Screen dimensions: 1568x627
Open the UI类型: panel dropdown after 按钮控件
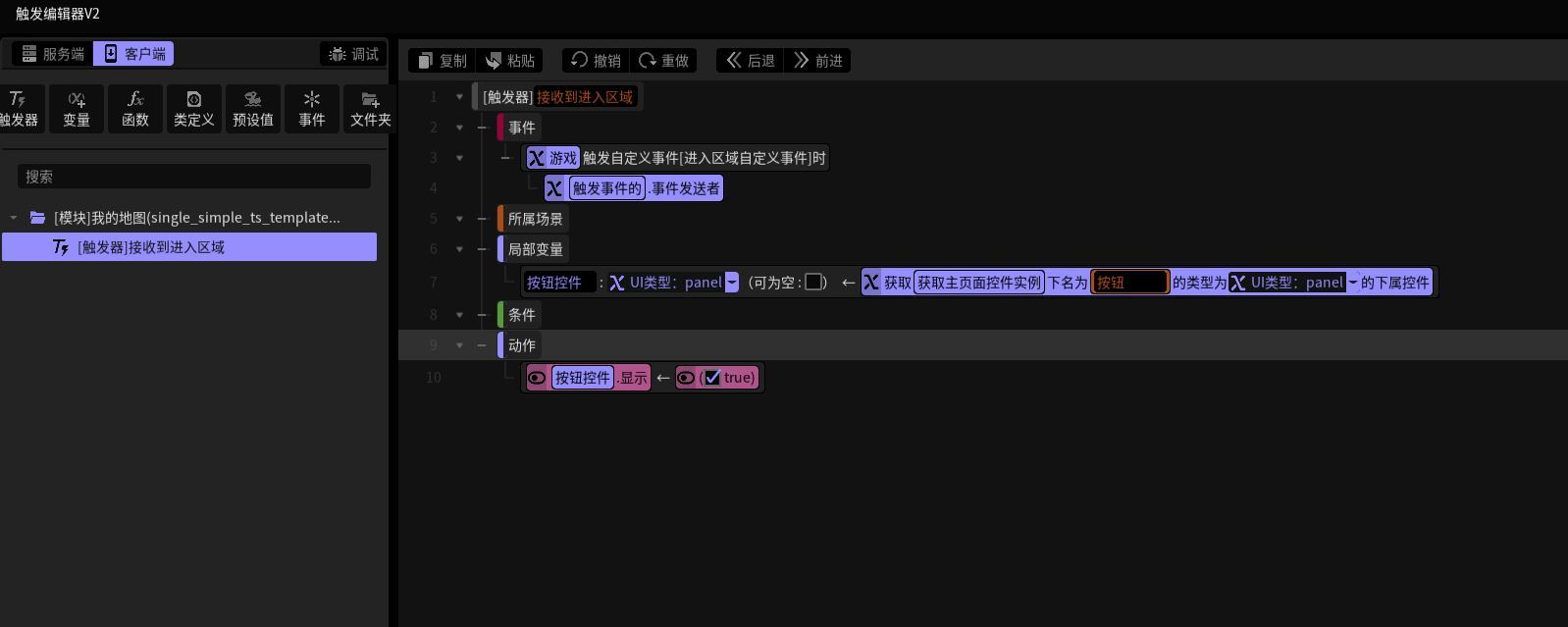(731, 283)
